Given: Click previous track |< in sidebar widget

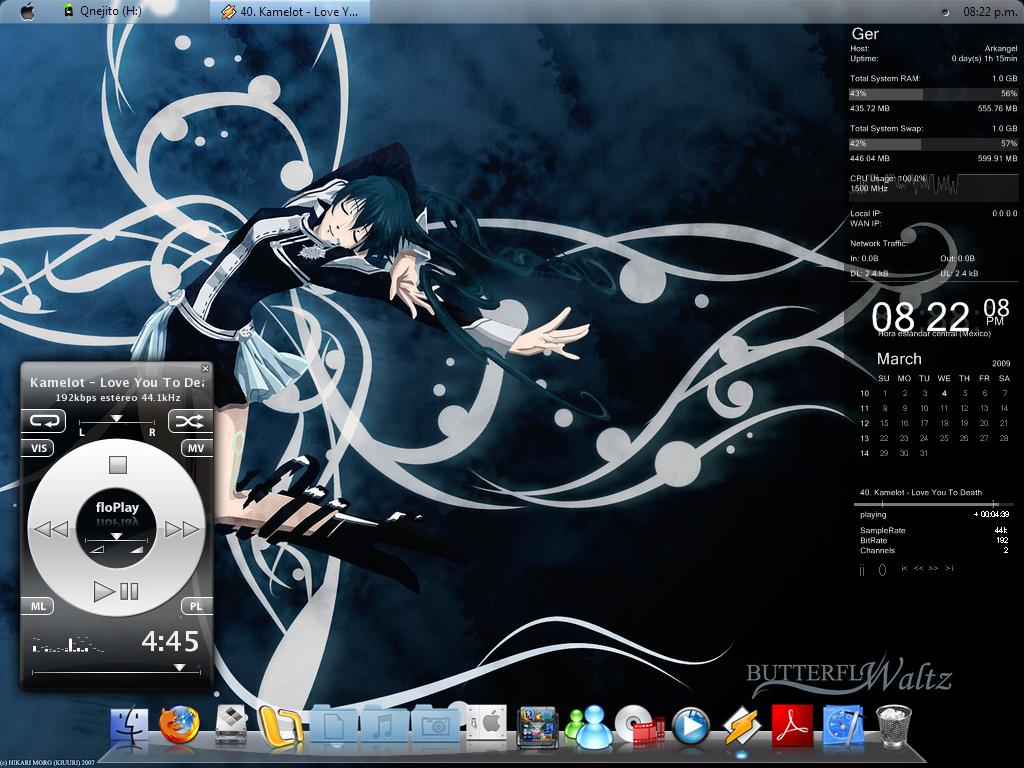Looking at the screenshot, I should pos(904,568).
